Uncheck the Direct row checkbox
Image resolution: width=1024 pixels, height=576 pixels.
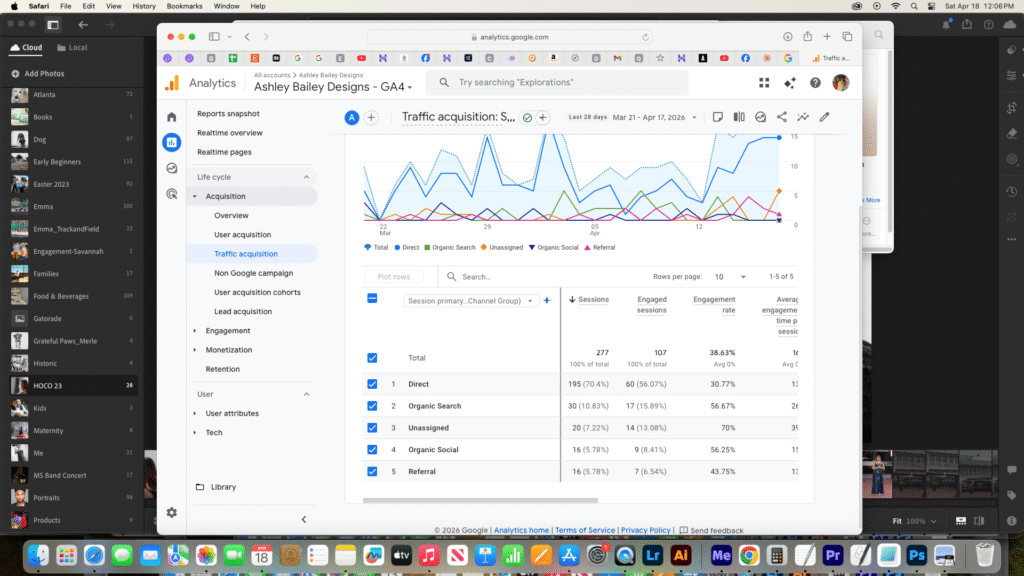pyautogui.click(x=372, y=384)
